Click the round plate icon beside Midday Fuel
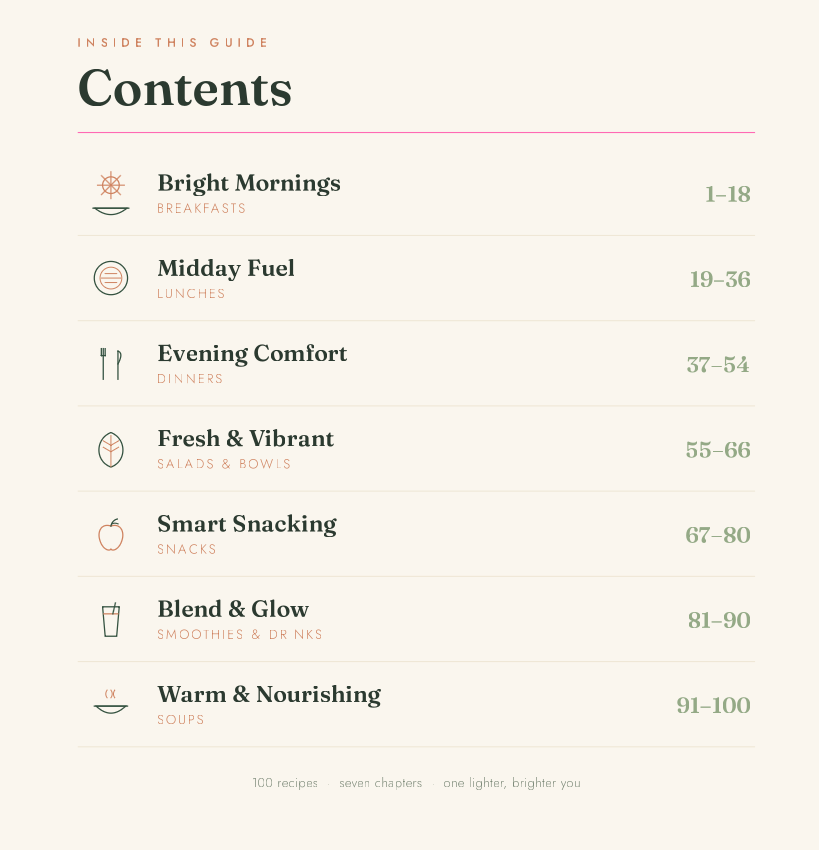This screenshot has width=819, height=850. coord(111,278)
